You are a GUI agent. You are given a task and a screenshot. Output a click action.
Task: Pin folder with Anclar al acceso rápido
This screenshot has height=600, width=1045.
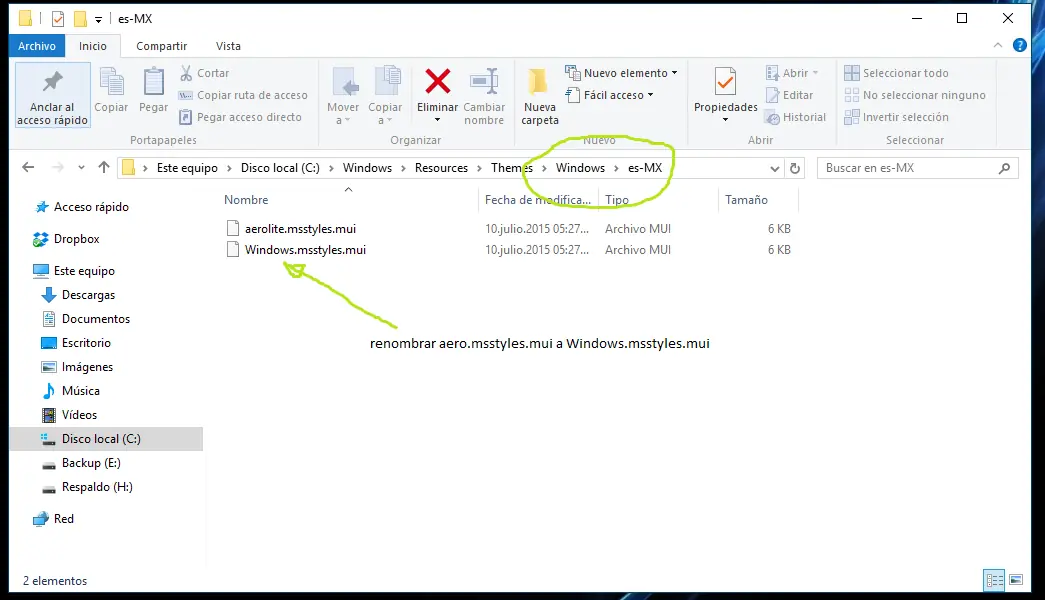coord(52,95)
